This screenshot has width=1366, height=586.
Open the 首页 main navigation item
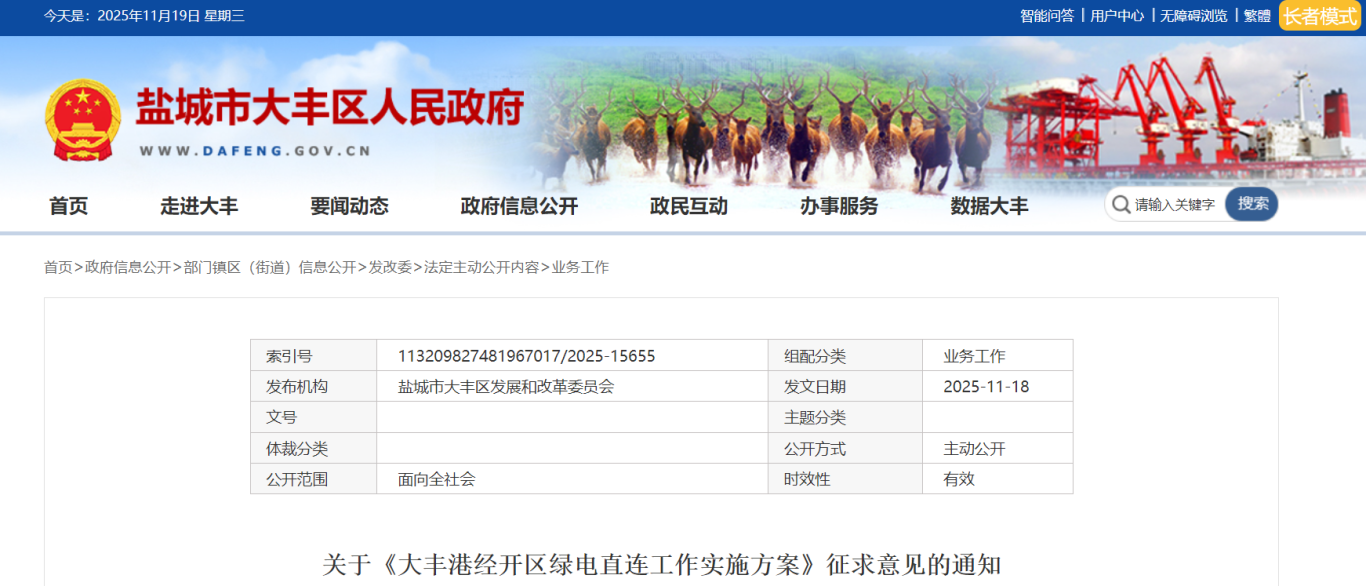click(x=69, y=206)
